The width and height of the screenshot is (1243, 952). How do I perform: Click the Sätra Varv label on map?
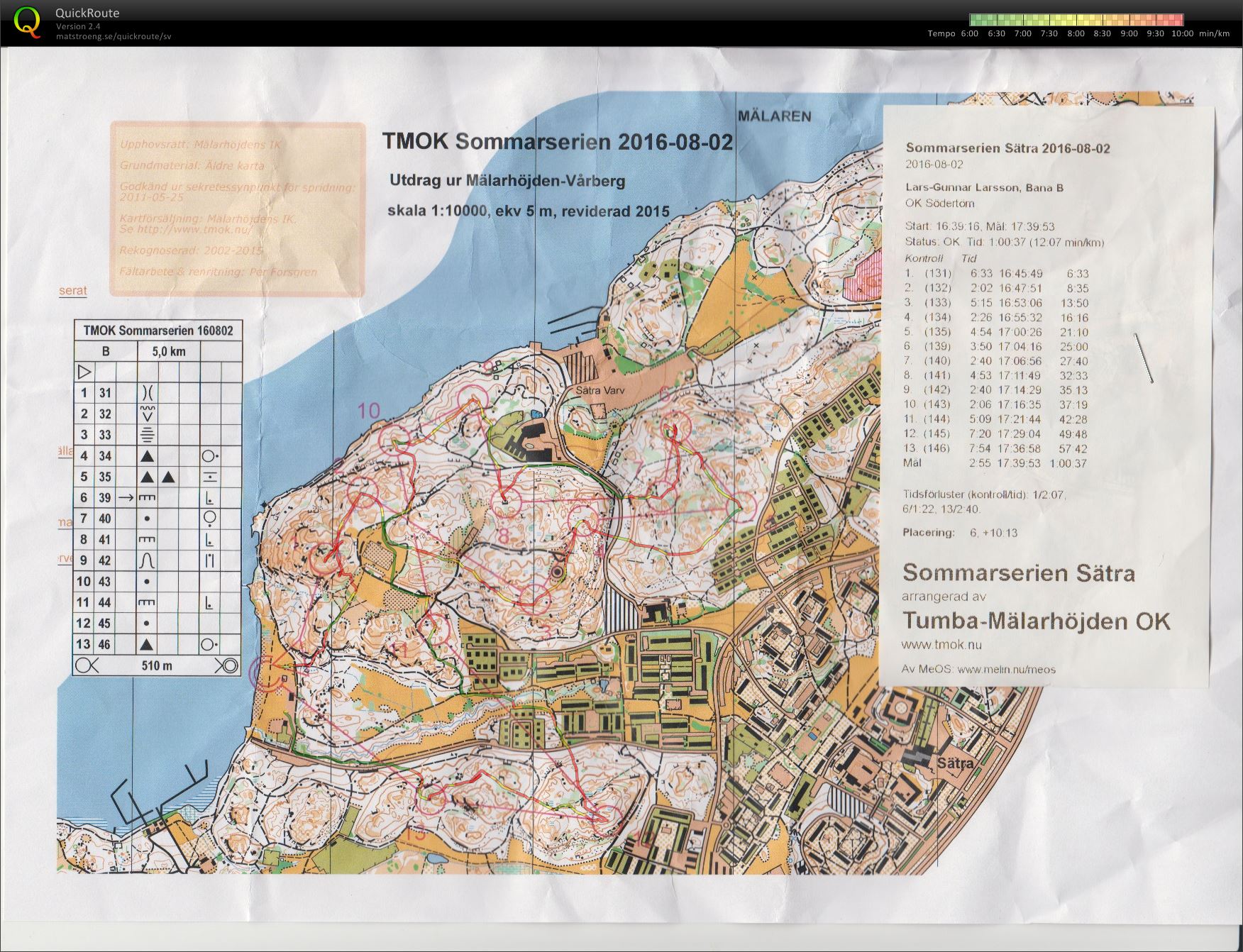coord(598,390)
